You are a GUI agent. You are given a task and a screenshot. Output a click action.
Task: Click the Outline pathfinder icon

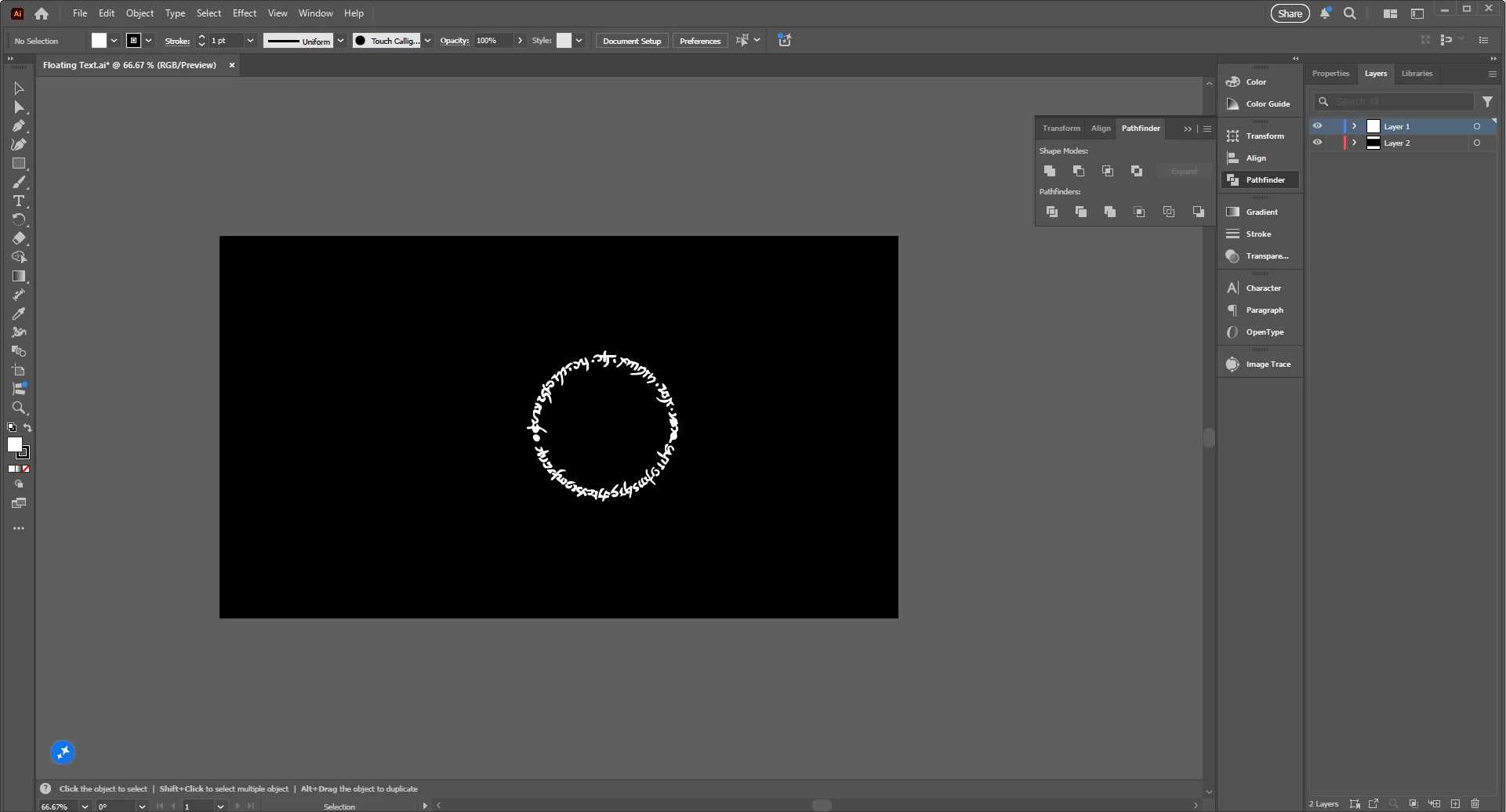click(1169, 212)
